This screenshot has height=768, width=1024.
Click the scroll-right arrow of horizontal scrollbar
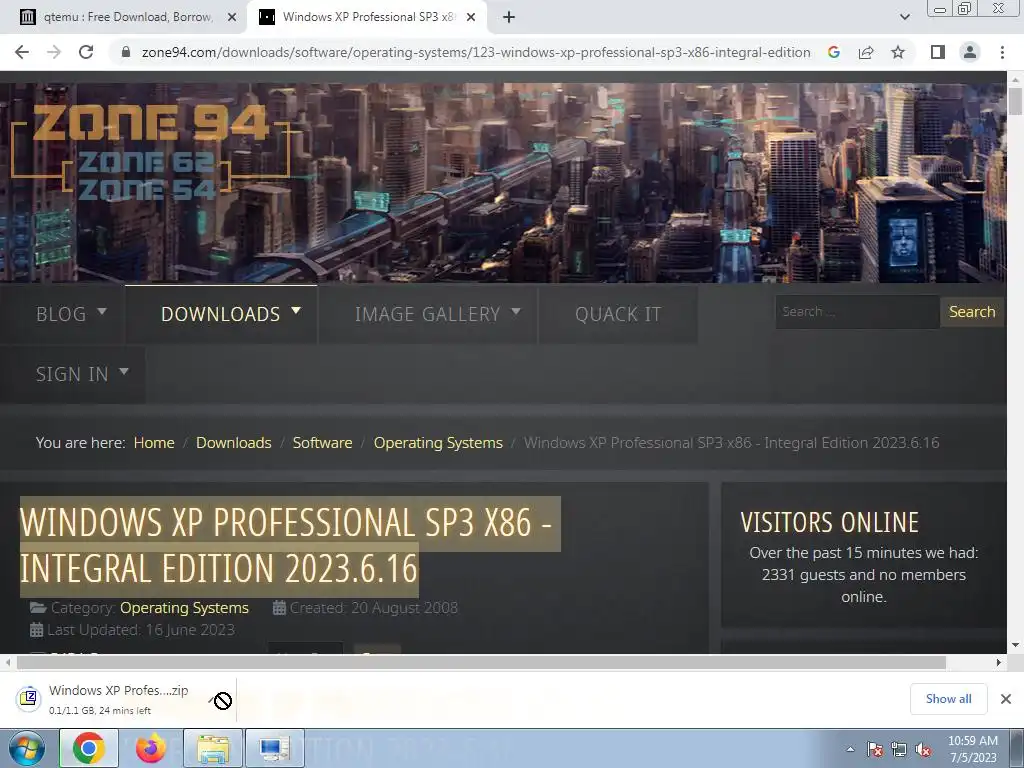tap(999, 662)
